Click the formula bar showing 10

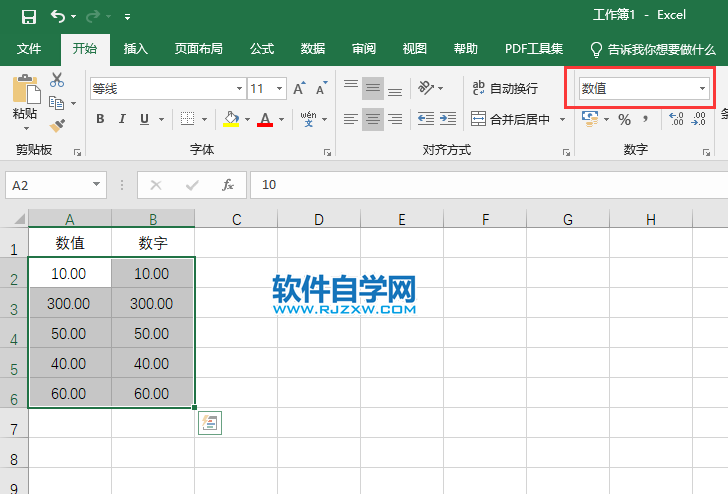click(x=489, y=185)
